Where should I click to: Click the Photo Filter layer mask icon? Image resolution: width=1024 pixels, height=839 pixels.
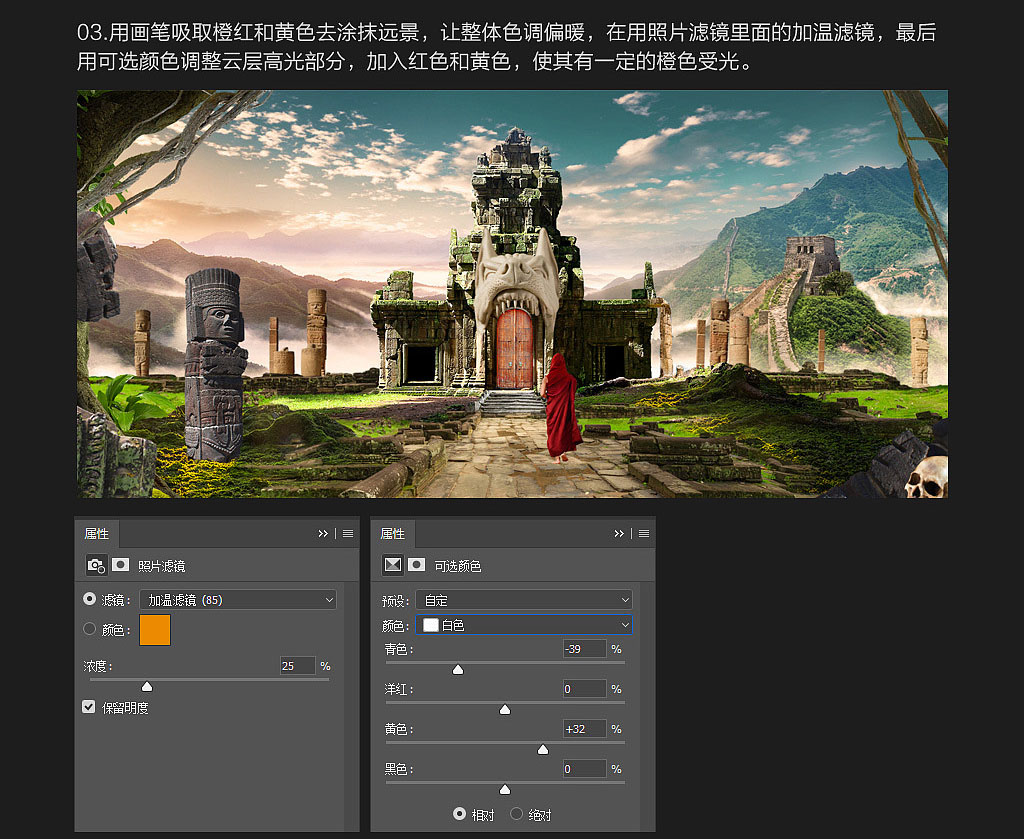tap(121, 565)
